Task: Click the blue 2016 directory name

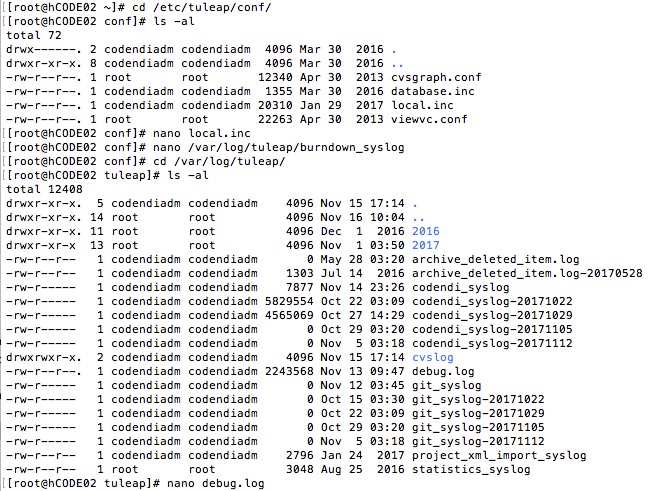Action: pos(426,231)
